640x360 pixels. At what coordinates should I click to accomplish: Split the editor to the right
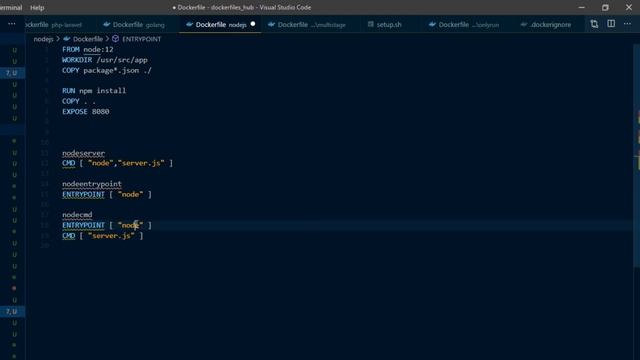pos(611,24)
